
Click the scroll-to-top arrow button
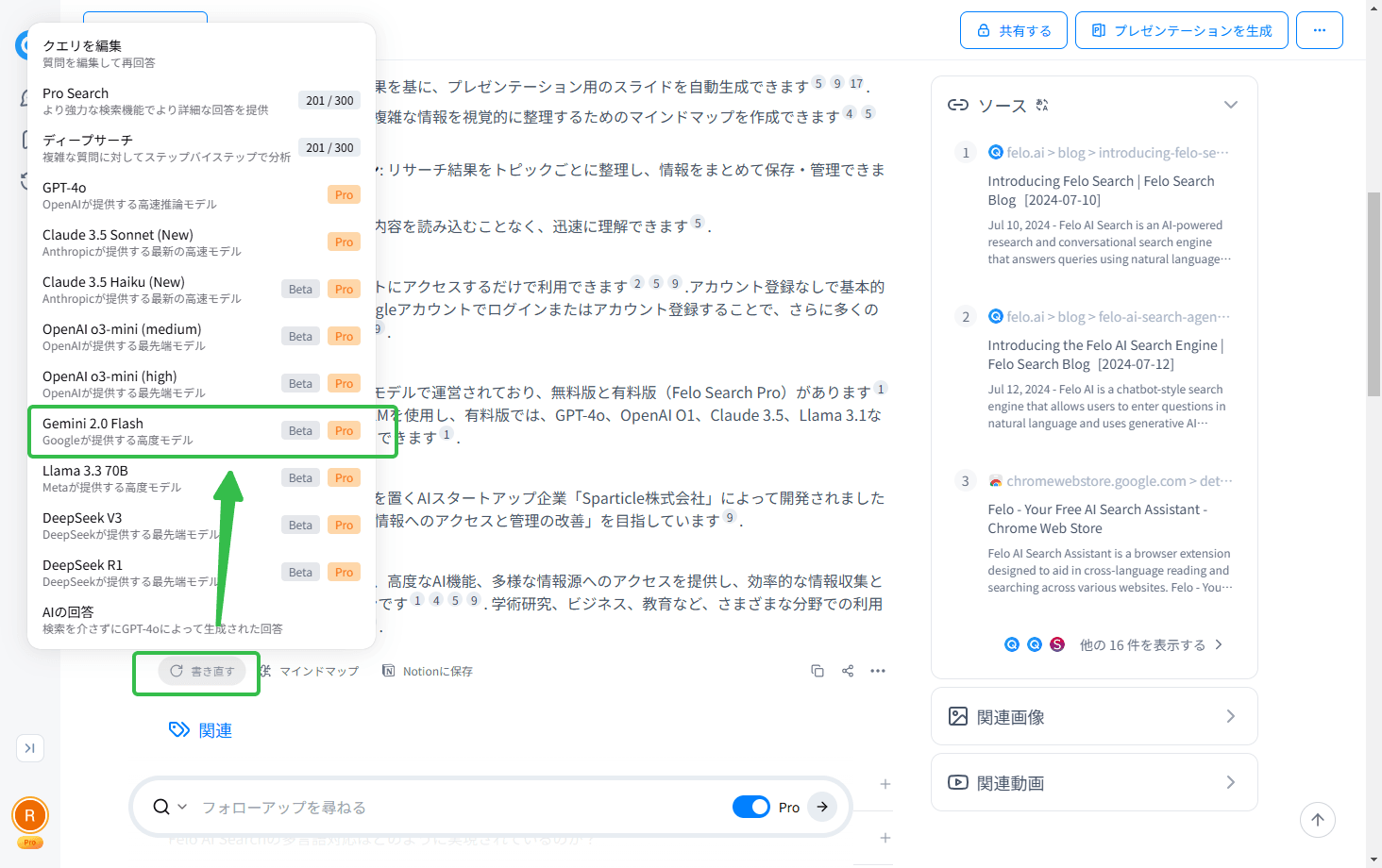tap(1318, 820)
